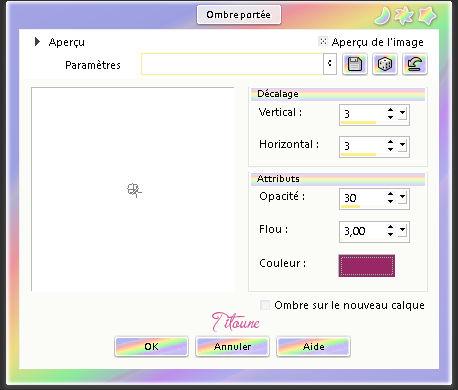
Task: Confirm with the OK button
Action: (x=151, y=347)
